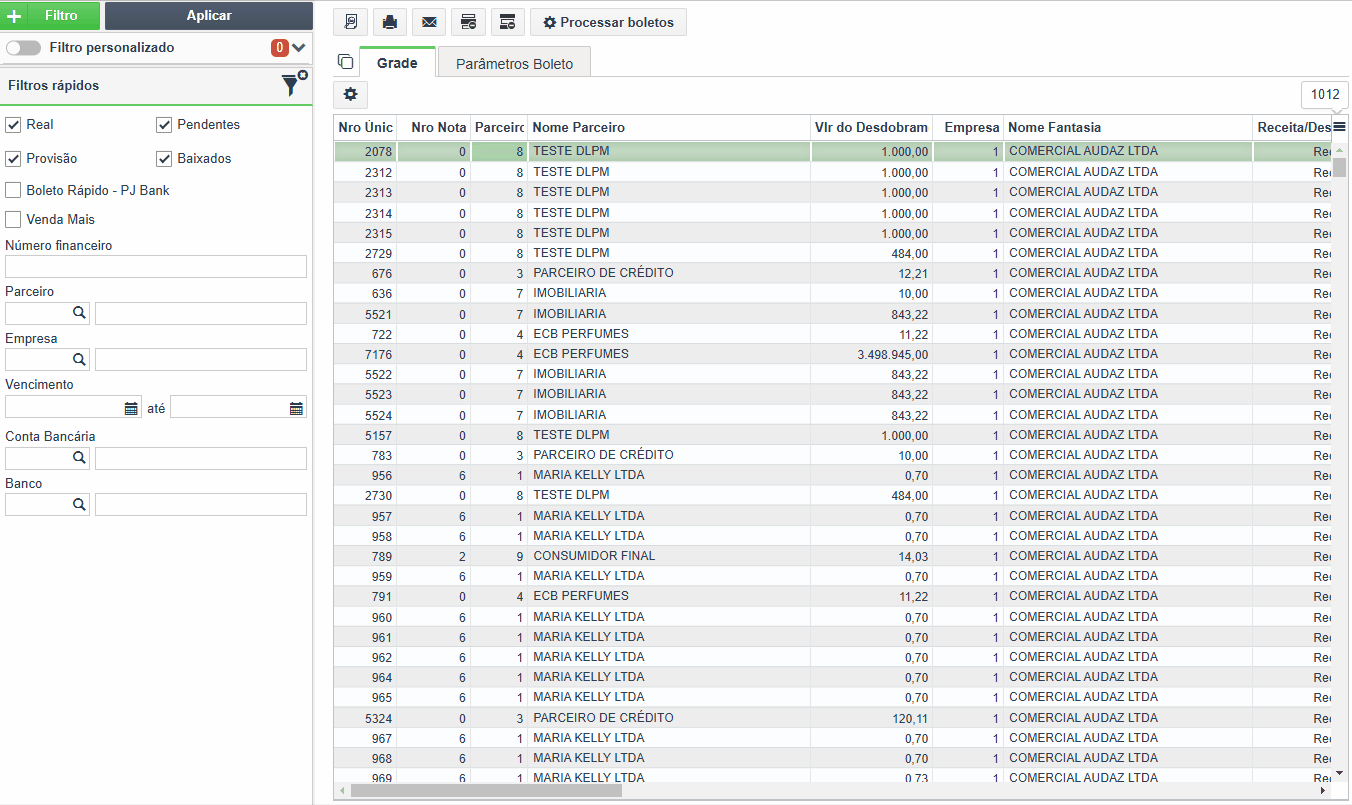Select the Grade tab
Viewport: 1352px width, 805px height.
click(397, 63)
